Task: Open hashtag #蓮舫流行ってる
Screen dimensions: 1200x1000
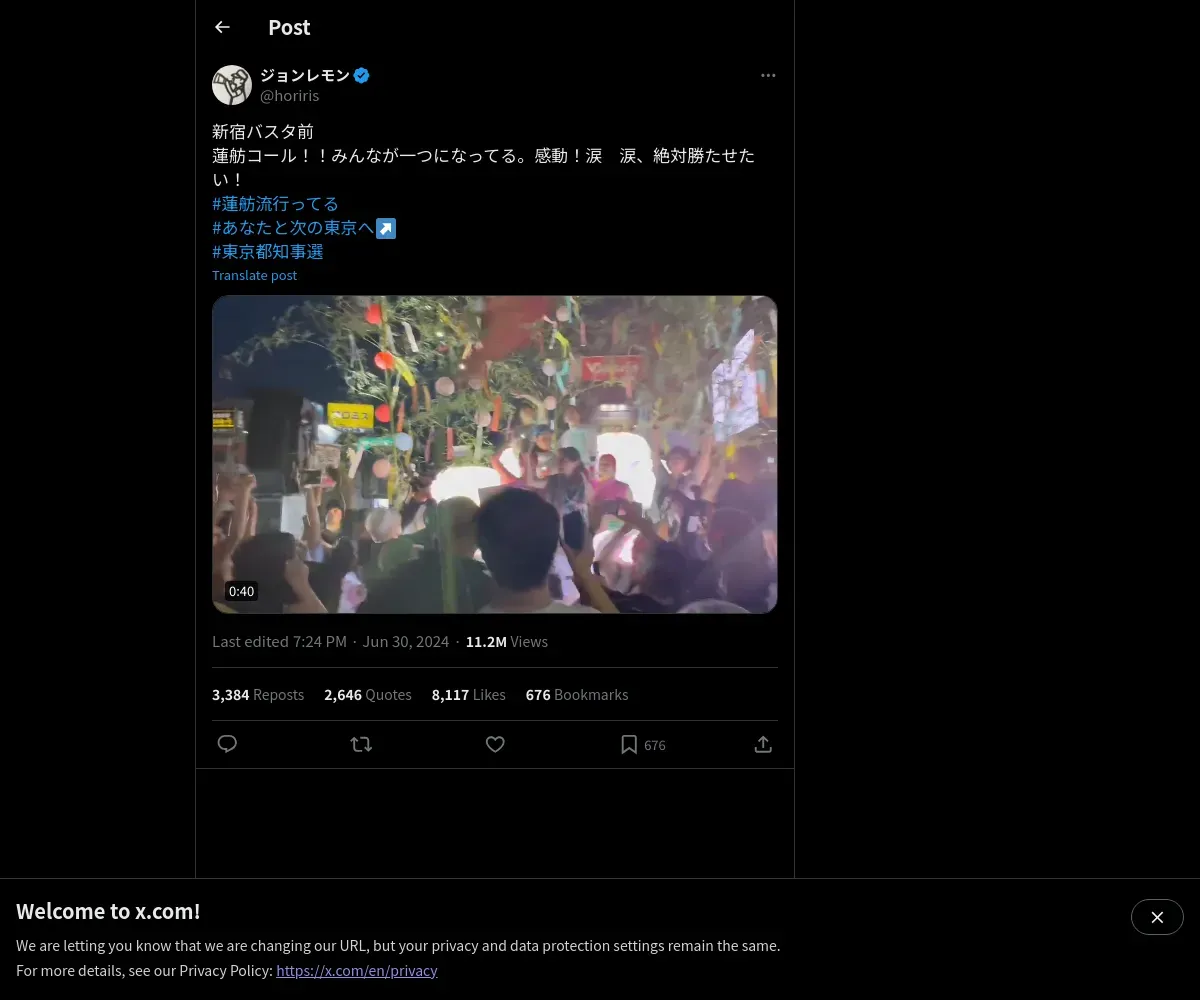Action: pos(275,204)
